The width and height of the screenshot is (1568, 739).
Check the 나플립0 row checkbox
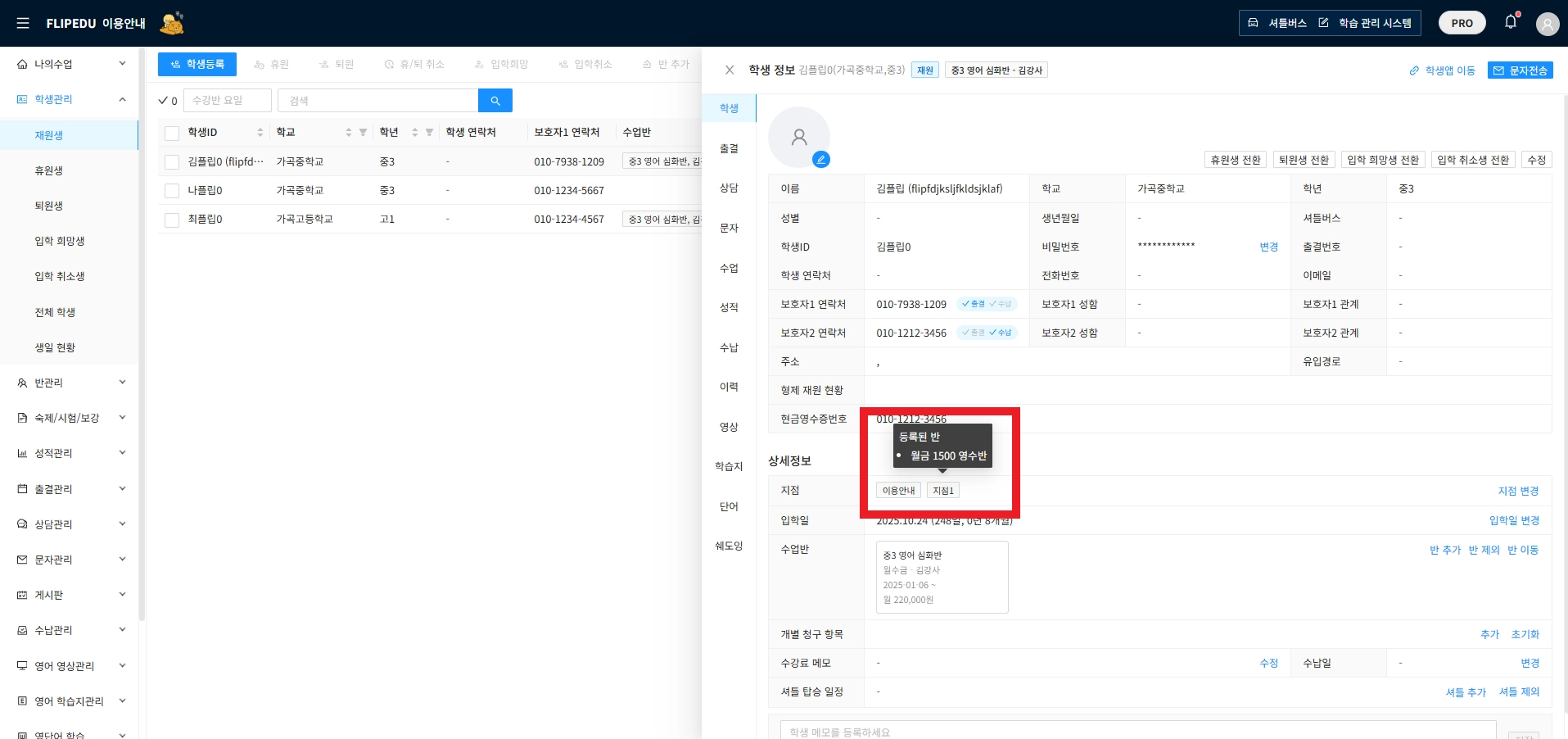pos(172,191)
